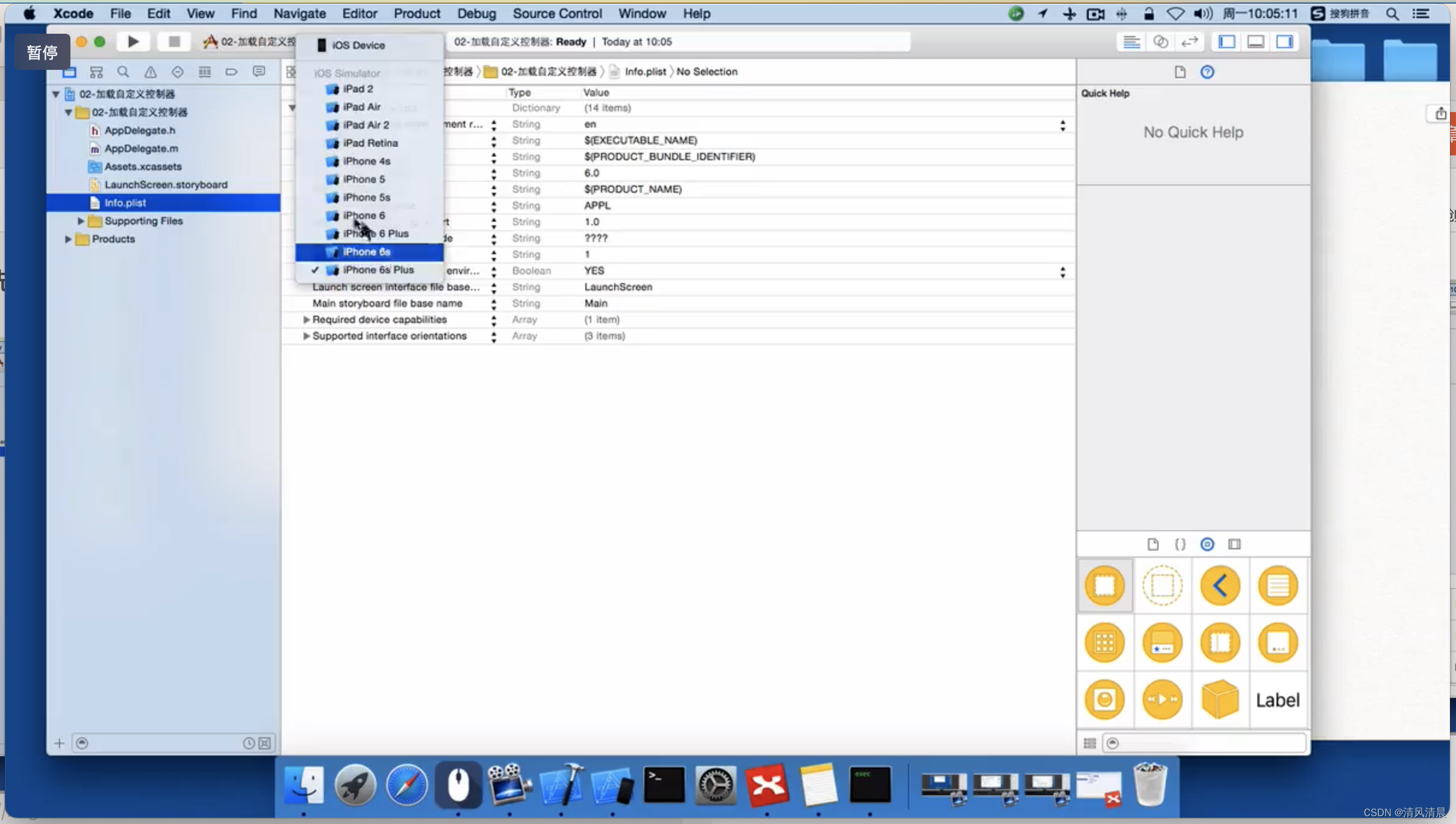Run the project with the Play button
1456x824 pixels.
pos(133,42)
